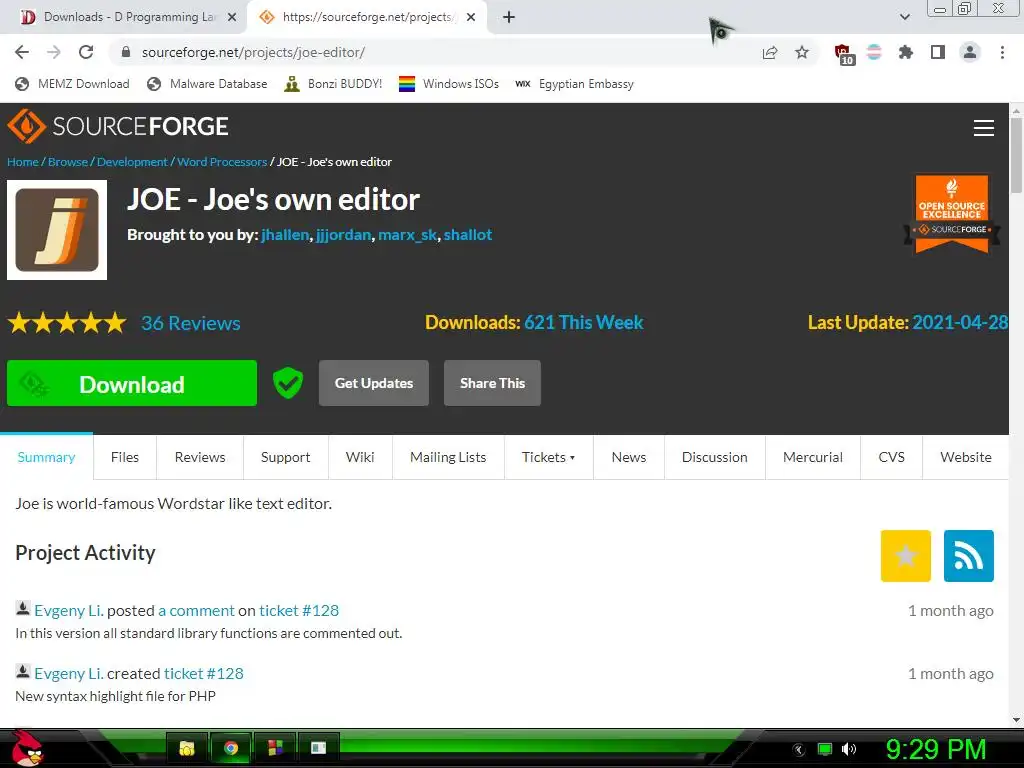The width and height of the screenshot is (1024, 768).
Task: Click the SourceForge logo icon
Action: click(x=27, y=126)
